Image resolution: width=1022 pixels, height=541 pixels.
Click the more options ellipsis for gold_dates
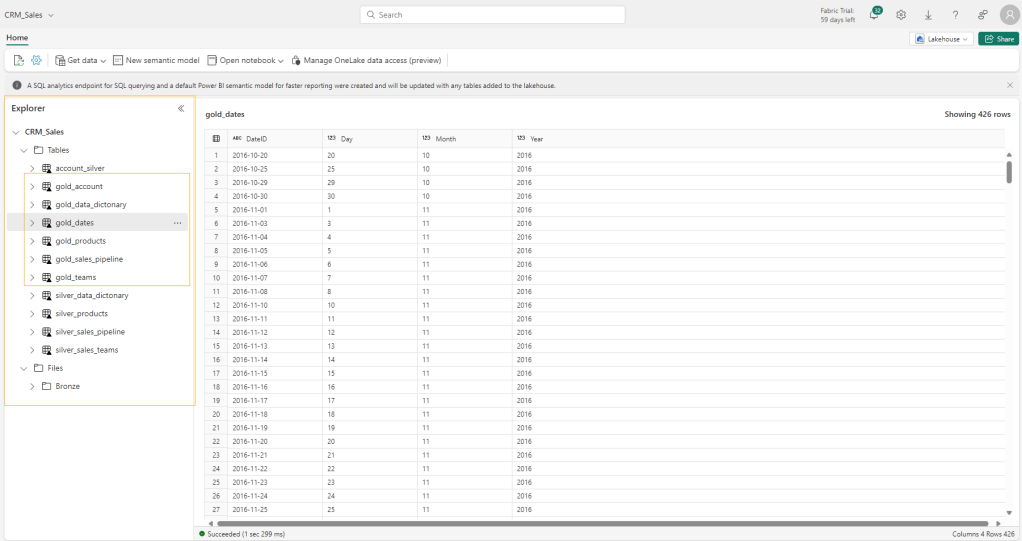[178, 223]
